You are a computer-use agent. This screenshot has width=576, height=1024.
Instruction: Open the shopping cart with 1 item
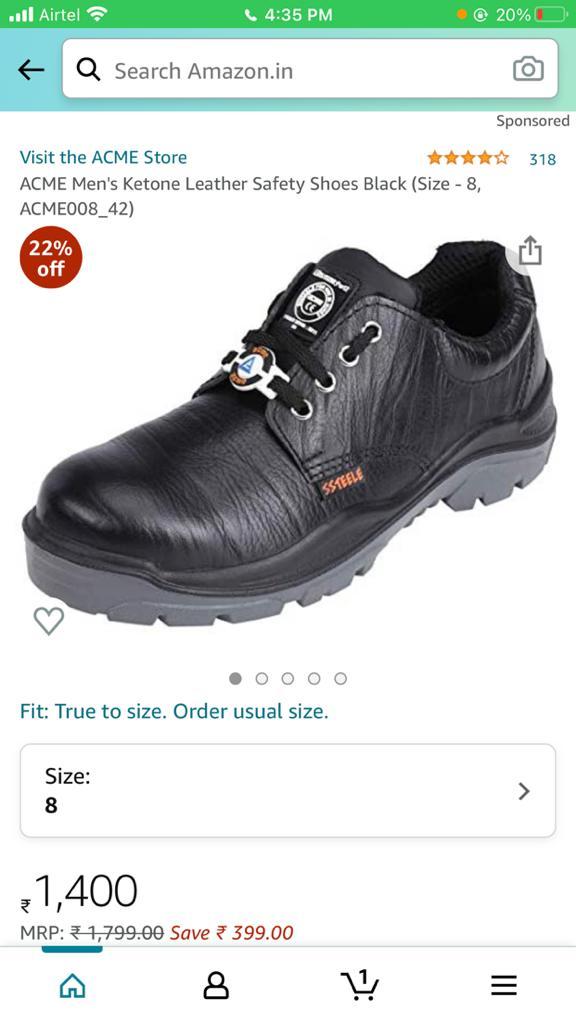pyautogui.click(x=360, y=984)
